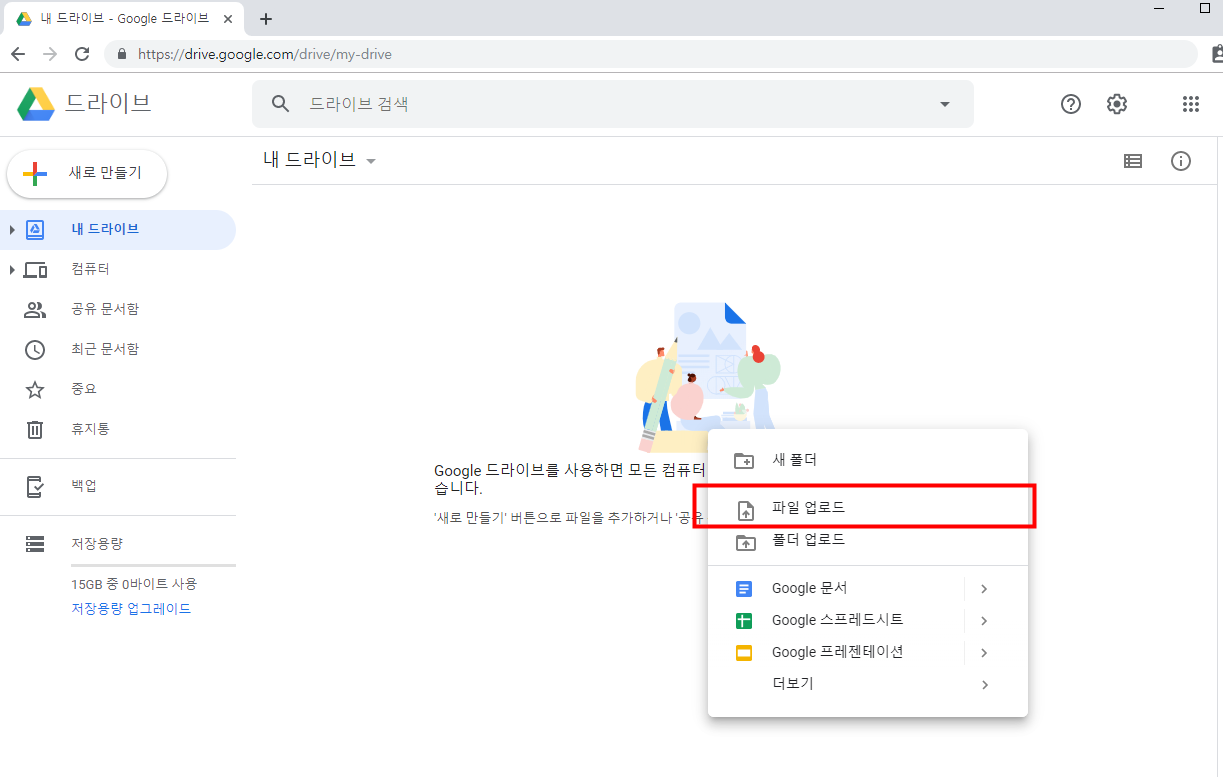Screen dimensions: 1223x777
Task: Click the search magnifier icon
Action: tap(281, 104)
